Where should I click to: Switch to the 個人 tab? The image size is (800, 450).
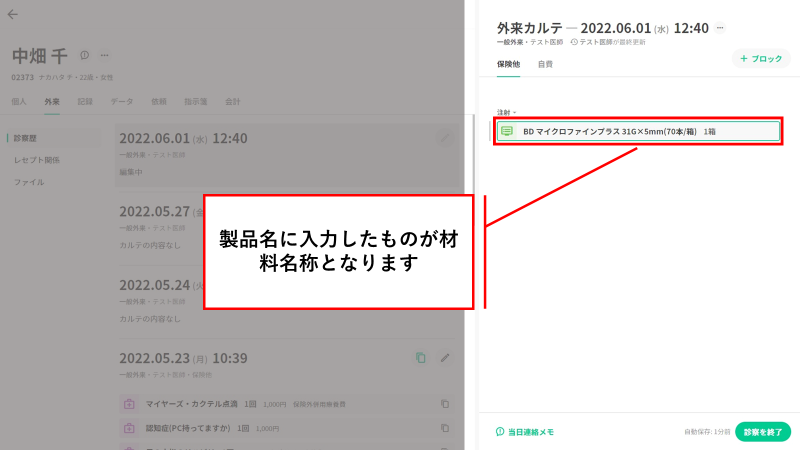(x=19, y=102)
